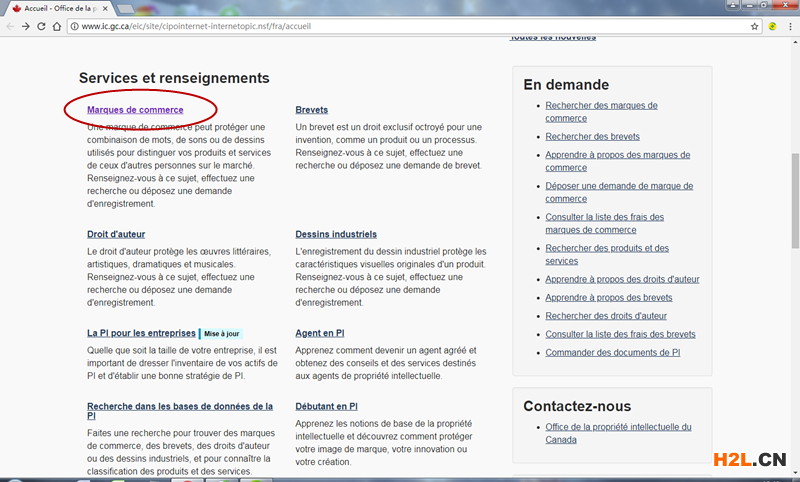Open the Dessins industriels link
The image size is (800, 482).
click(x=336, y=235)
